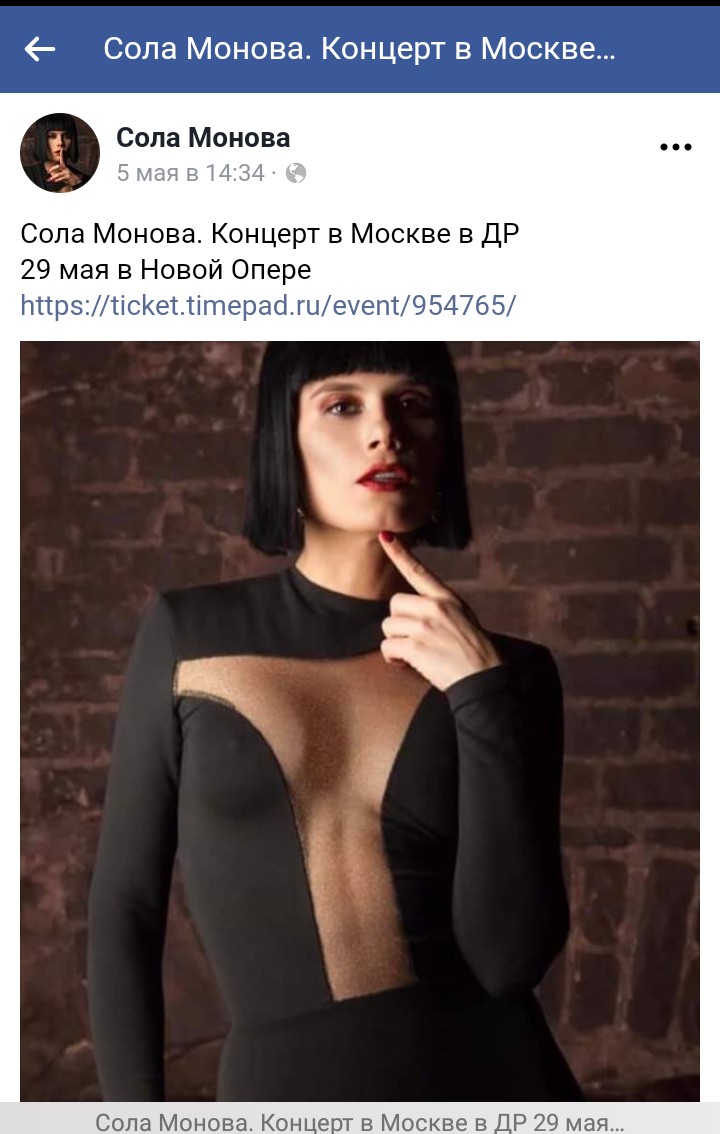
Task: Show more actions via the ellipsis button
Action: point(676,148)
